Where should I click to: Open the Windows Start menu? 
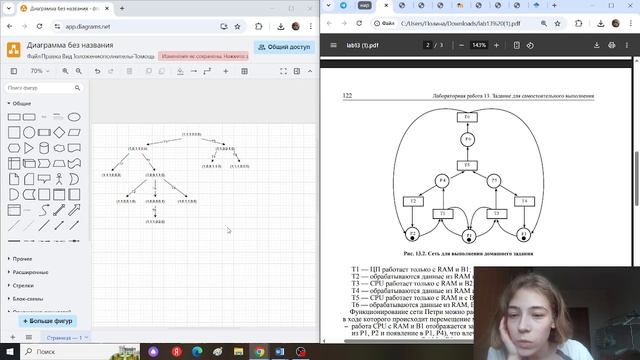9,351
